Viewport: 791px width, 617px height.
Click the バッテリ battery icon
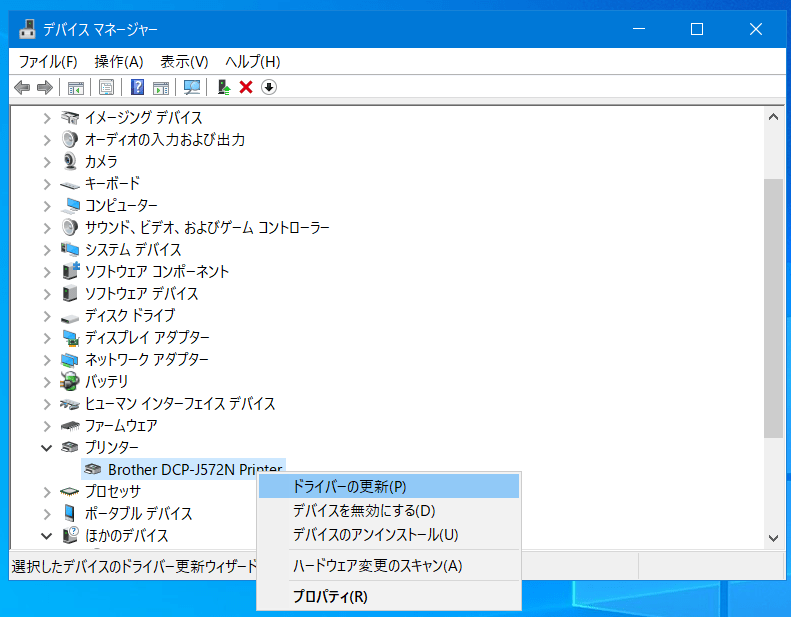point(70,381)
